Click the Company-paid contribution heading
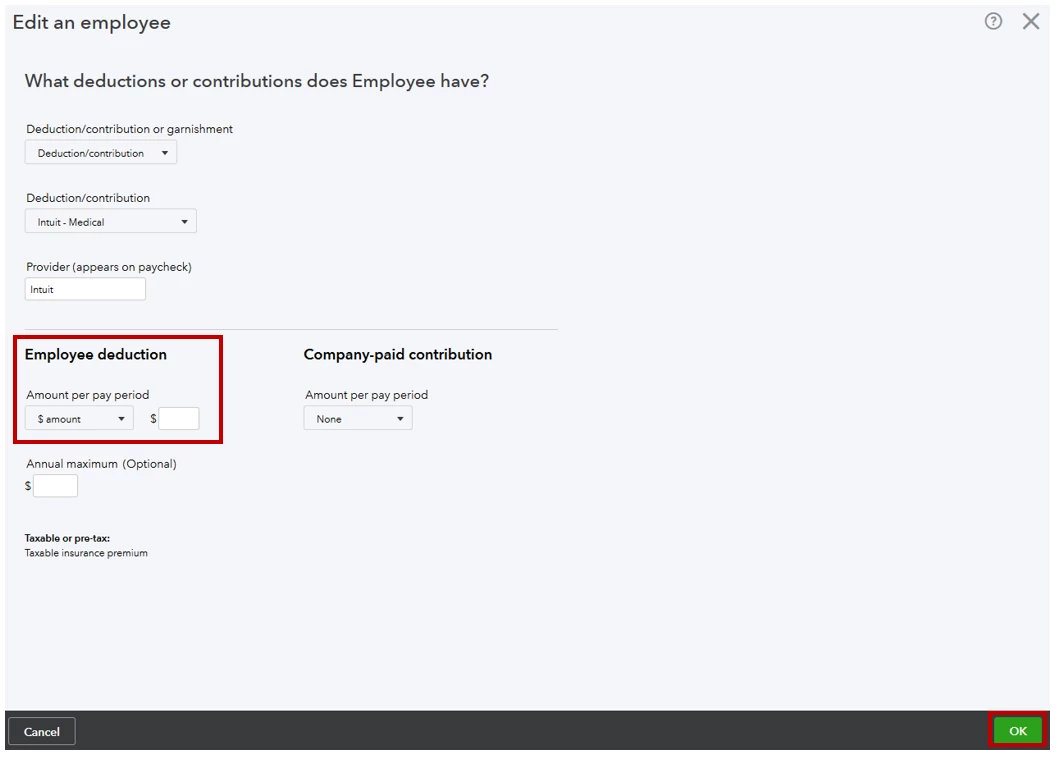The image size is (1059, 758). pyautogui.click(x=398, y=355)
